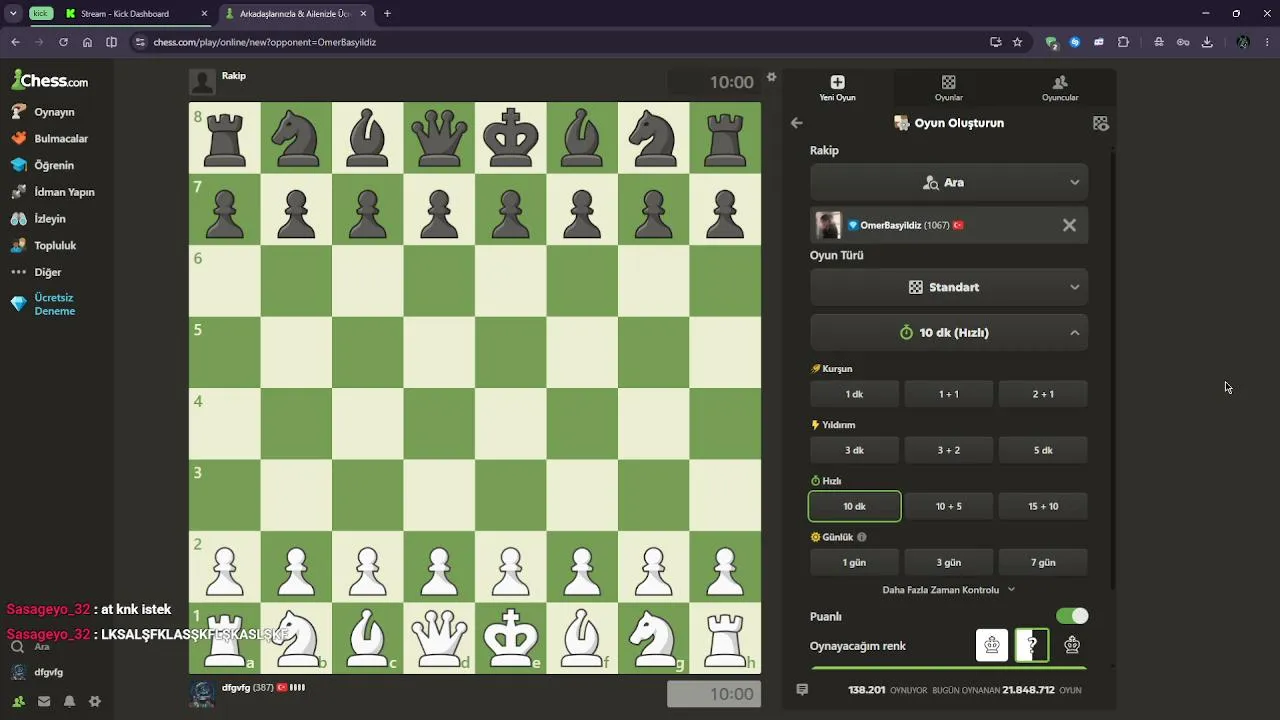Open the chat icon in panel footer
Image resolution: width=1280 pixels, height=720 pixels.
(802, 690)
